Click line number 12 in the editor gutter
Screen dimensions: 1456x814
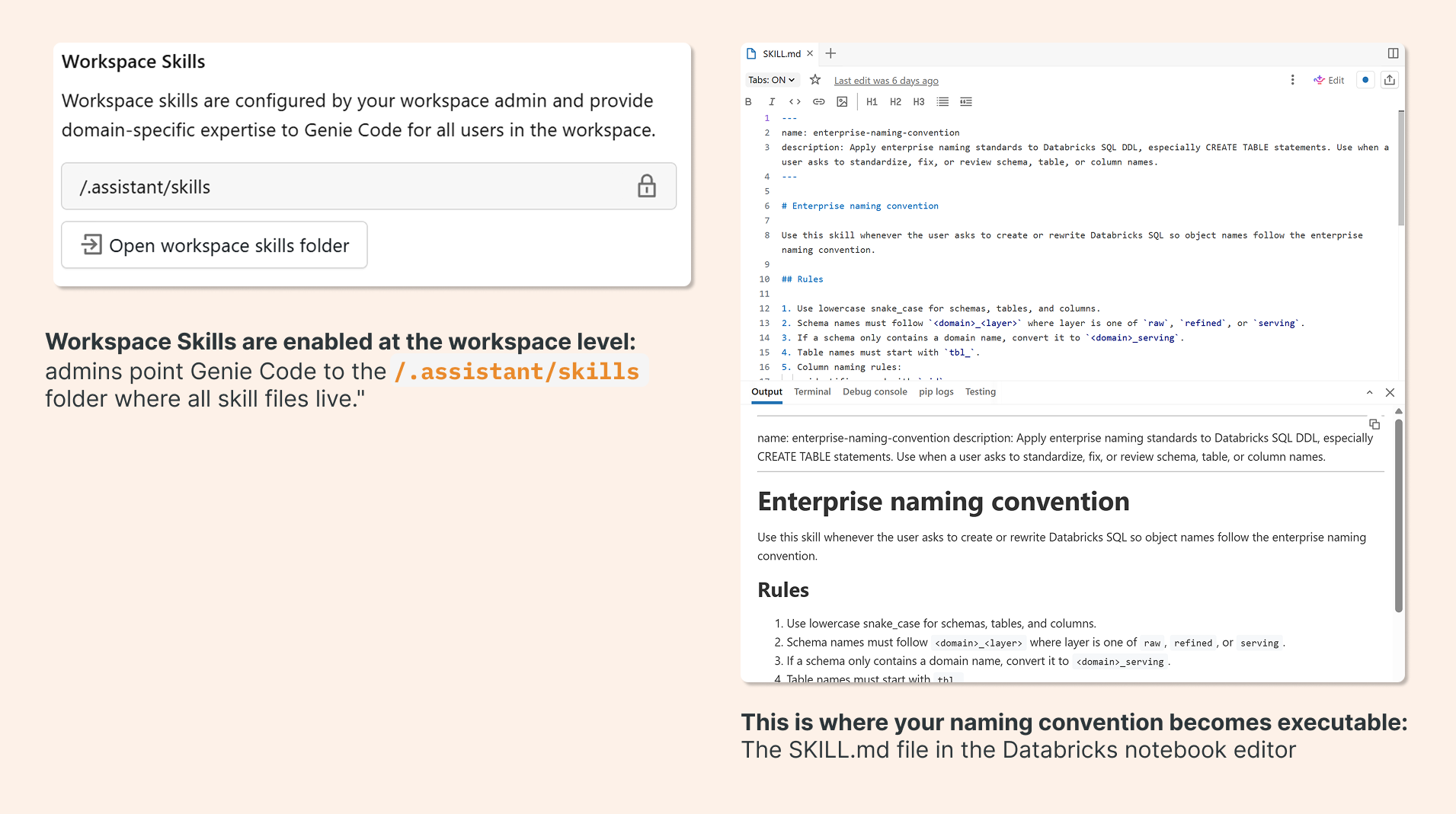764,309
